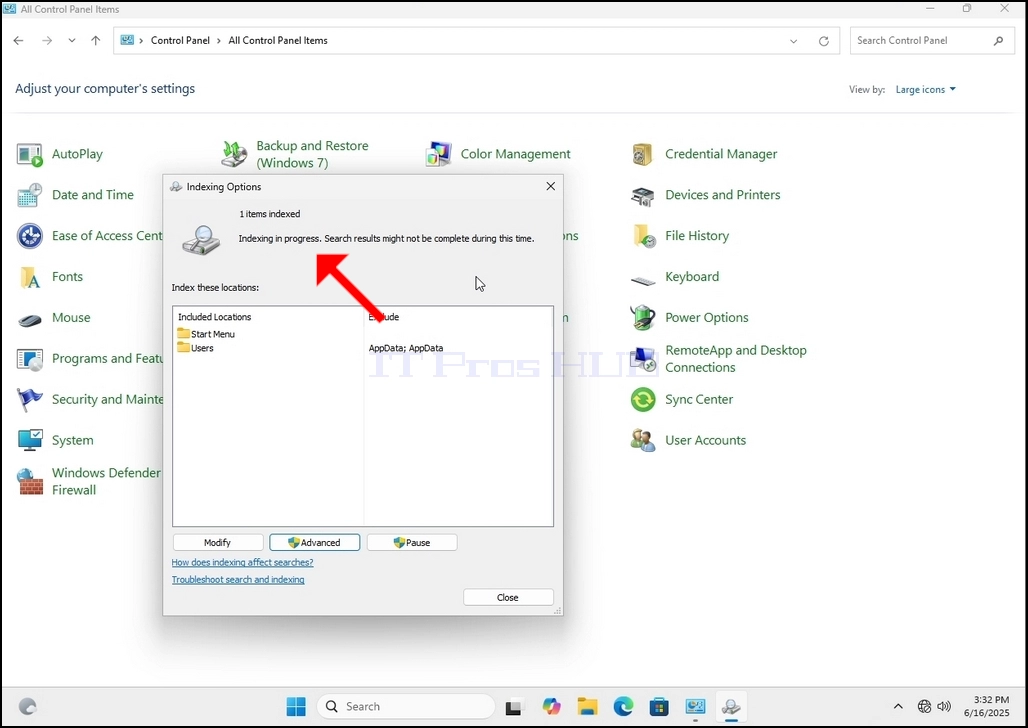This screenshot has width=1028, height=728.
Task: Open Advanced indexing options
Action: tap(315, 542)
